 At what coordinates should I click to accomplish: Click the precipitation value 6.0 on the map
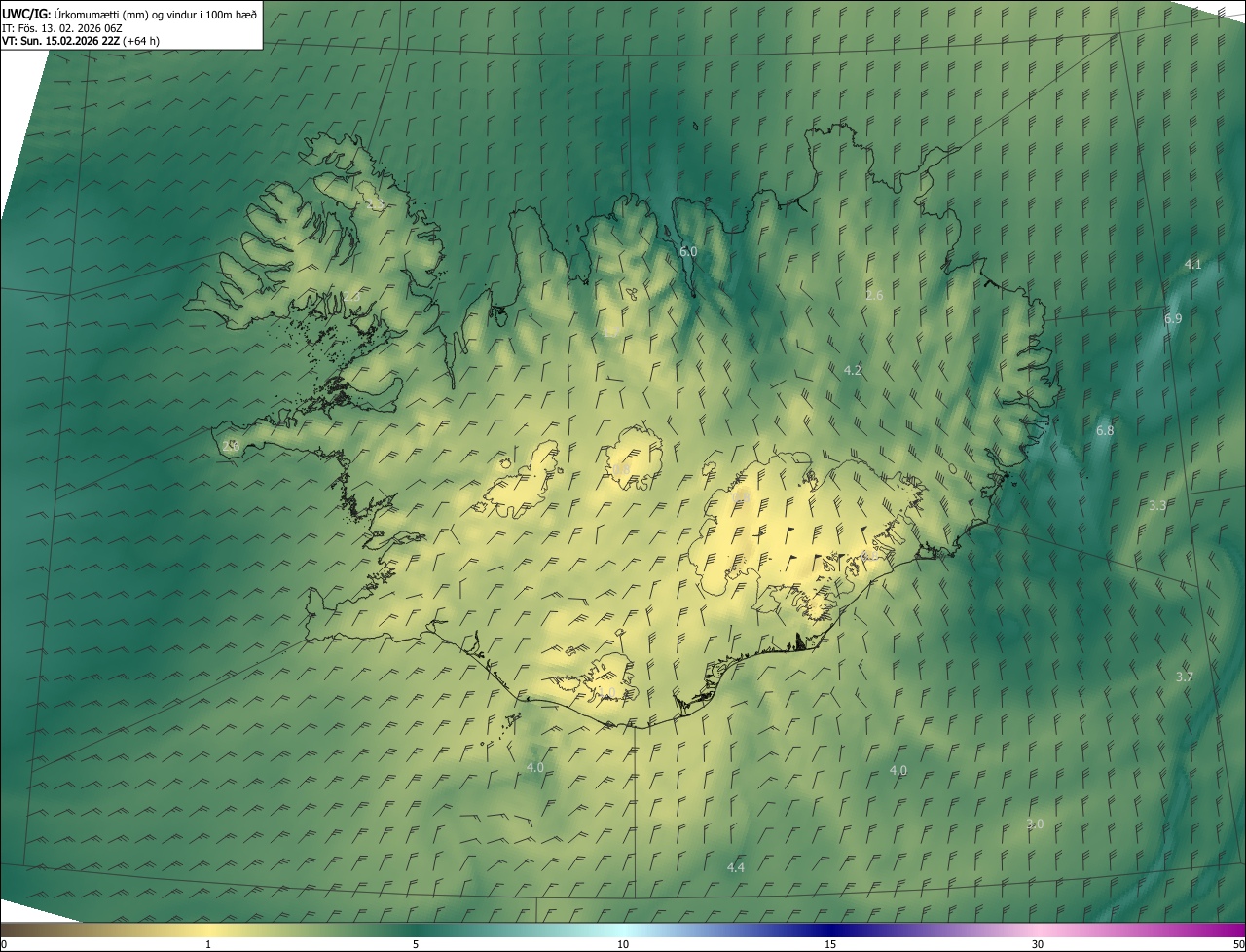687,251
